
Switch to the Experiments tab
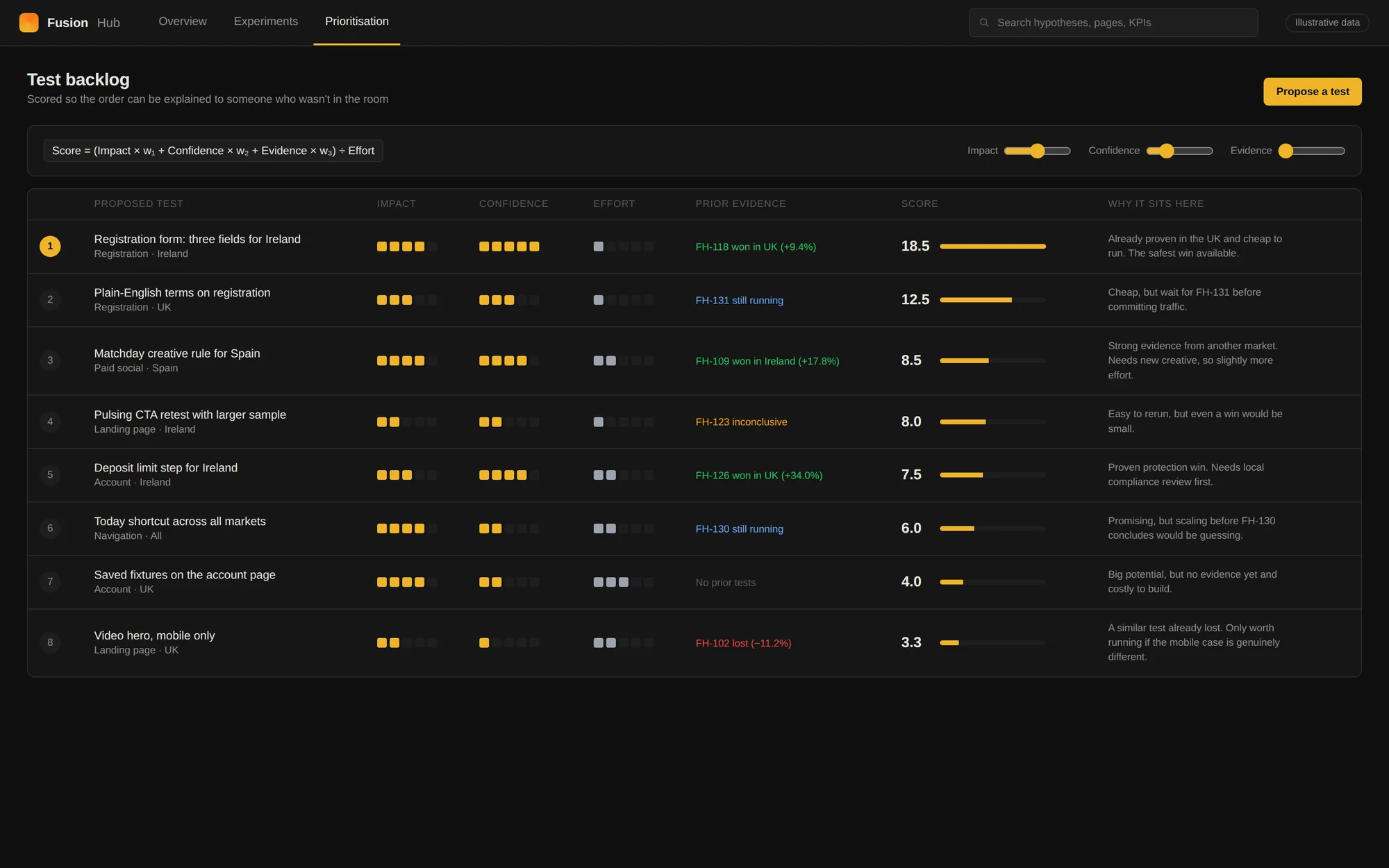266,22
